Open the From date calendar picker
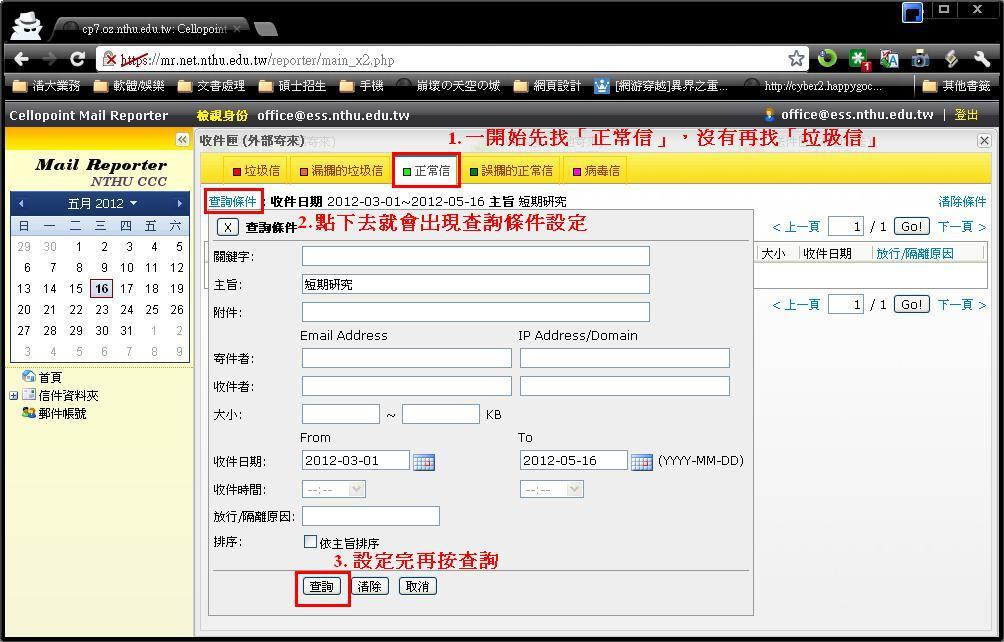1004x642 pixels. click(423, 462)
